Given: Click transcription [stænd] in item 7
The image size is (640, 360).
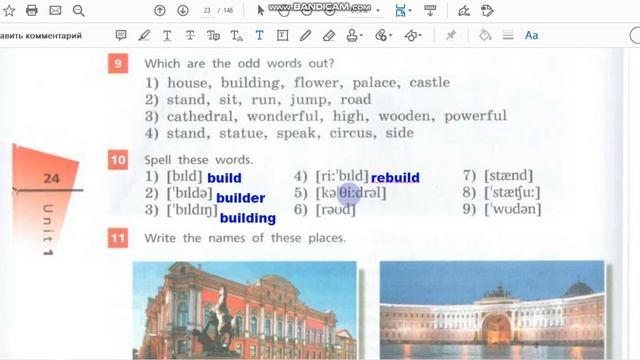Looking at the screenshot, I should coord(509,176).
